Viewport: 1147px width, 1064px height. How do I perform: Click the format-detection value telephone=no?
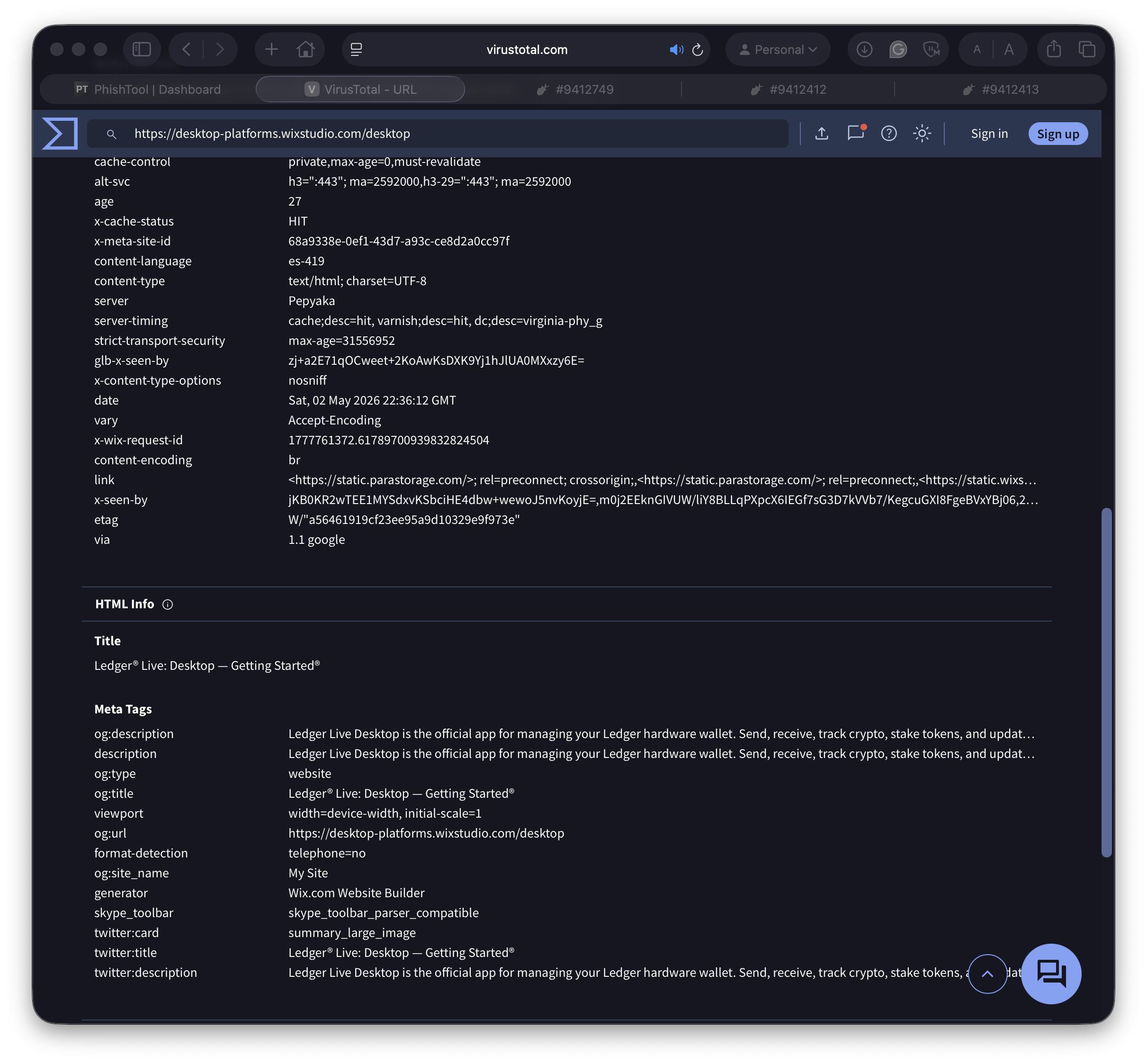coord(327,853)
